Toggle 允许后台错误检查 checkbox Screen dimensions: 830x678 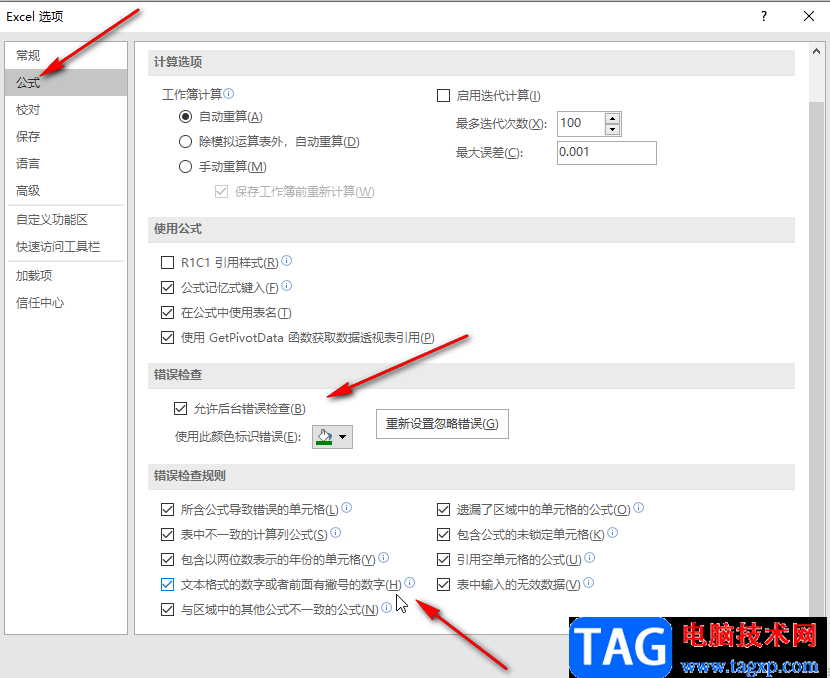coord(181,409)
